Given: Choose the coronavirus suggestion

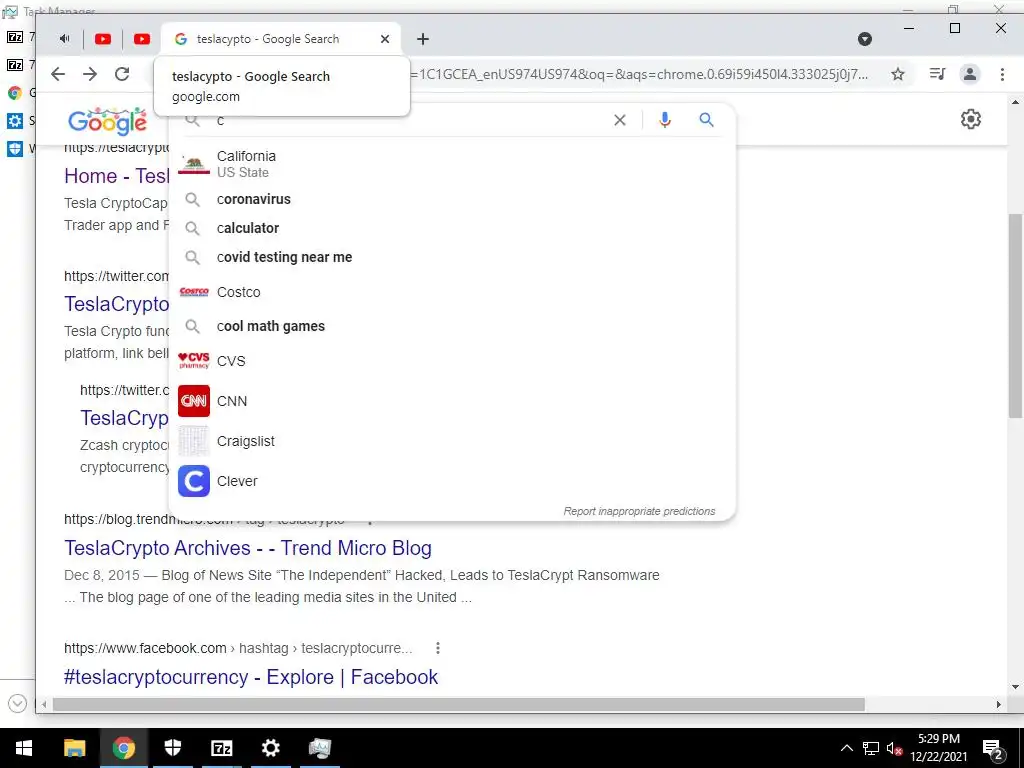Looking at the screenshot, I should pyautogui.click(x=452, y=199).
